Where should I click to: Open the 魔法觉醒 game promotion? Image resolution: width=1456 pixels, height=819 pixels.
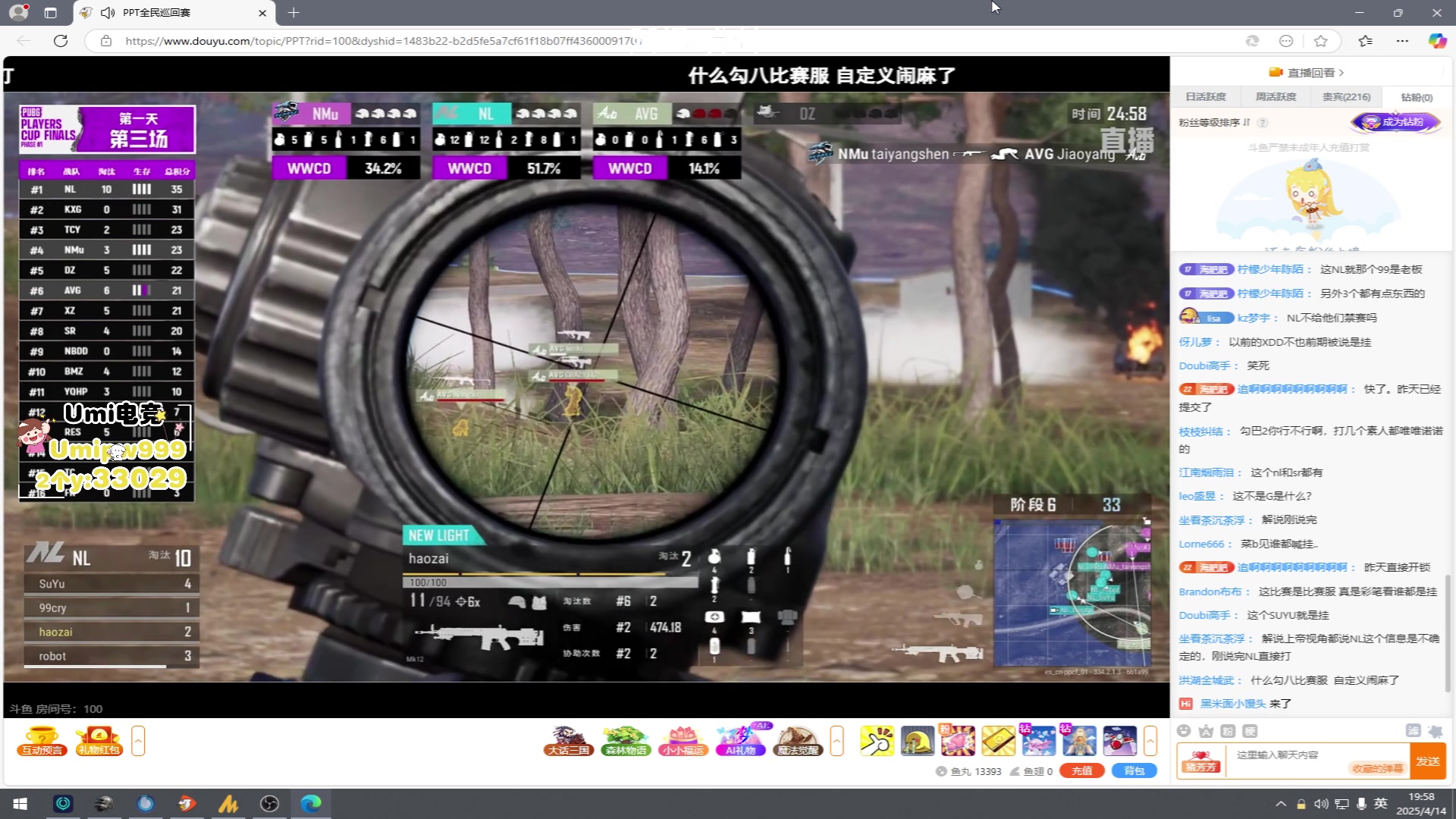[x=798, y=741]
